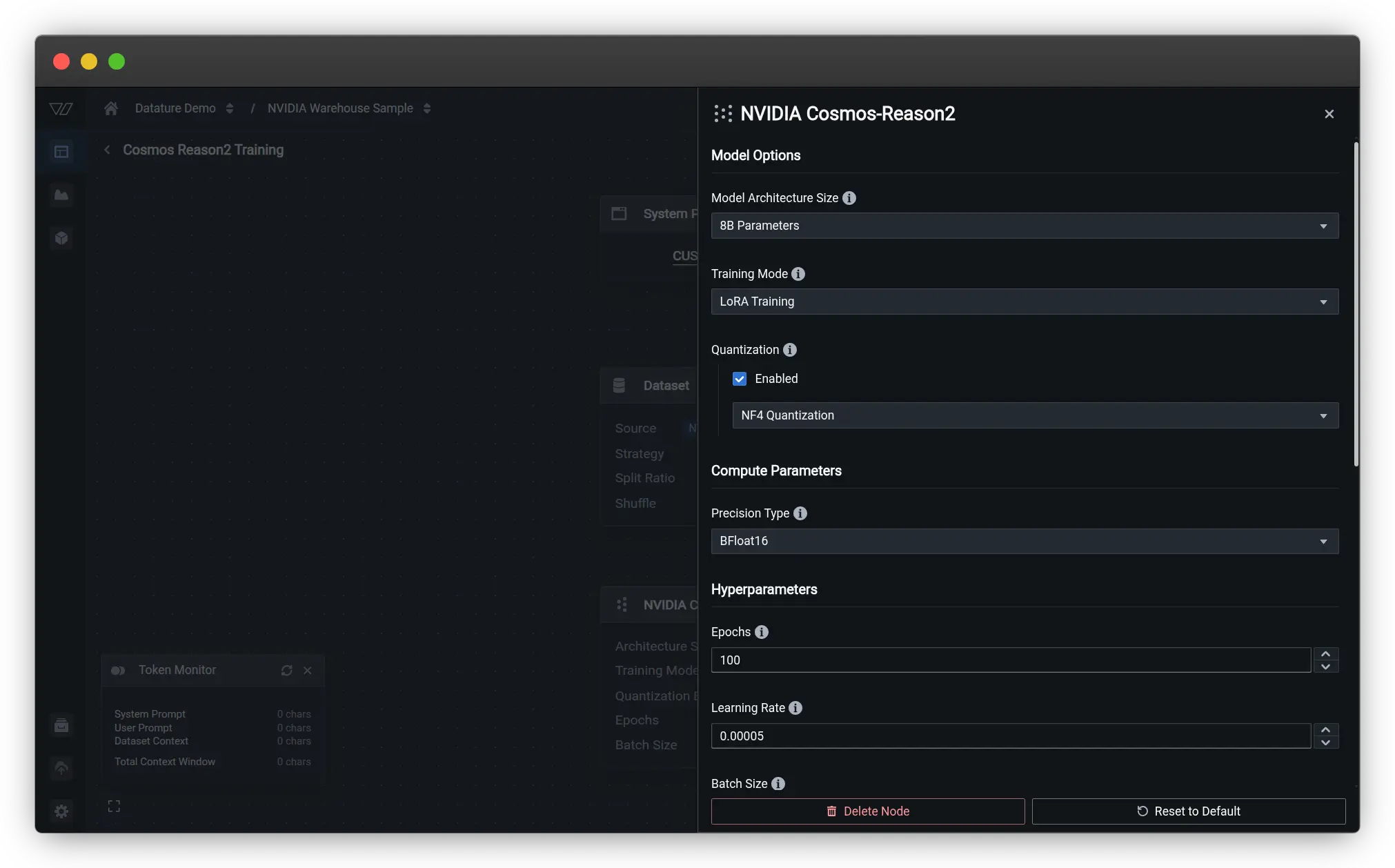Click the fullscreen icon on canvas
Screen dimensions: 1395x868
point(114,806)
